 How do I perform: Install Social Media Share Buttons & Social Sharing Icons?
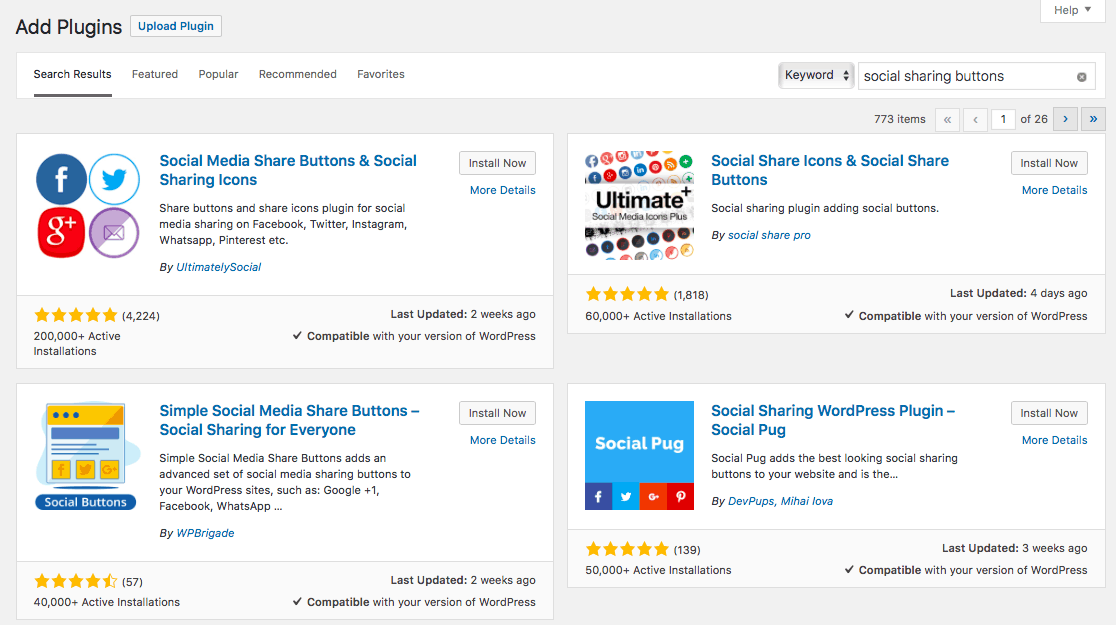pos(498,163)
